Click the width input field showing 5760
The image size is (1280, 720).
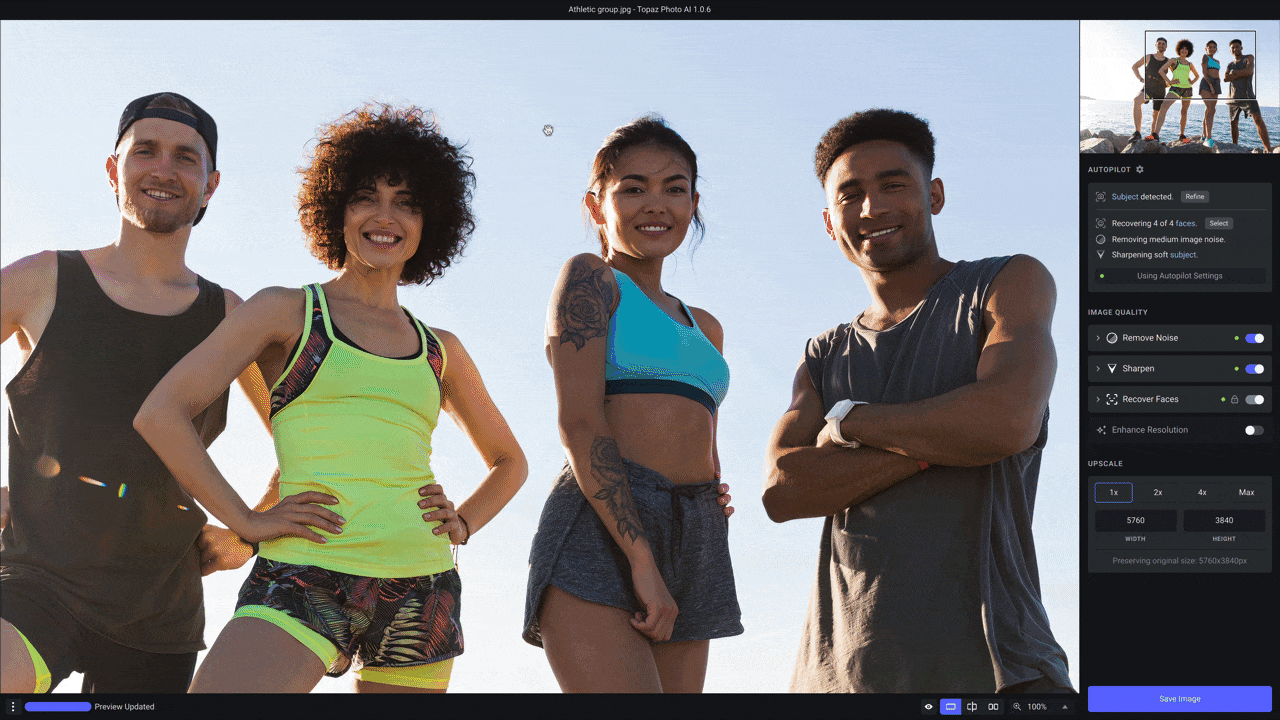coord(1135,521)
